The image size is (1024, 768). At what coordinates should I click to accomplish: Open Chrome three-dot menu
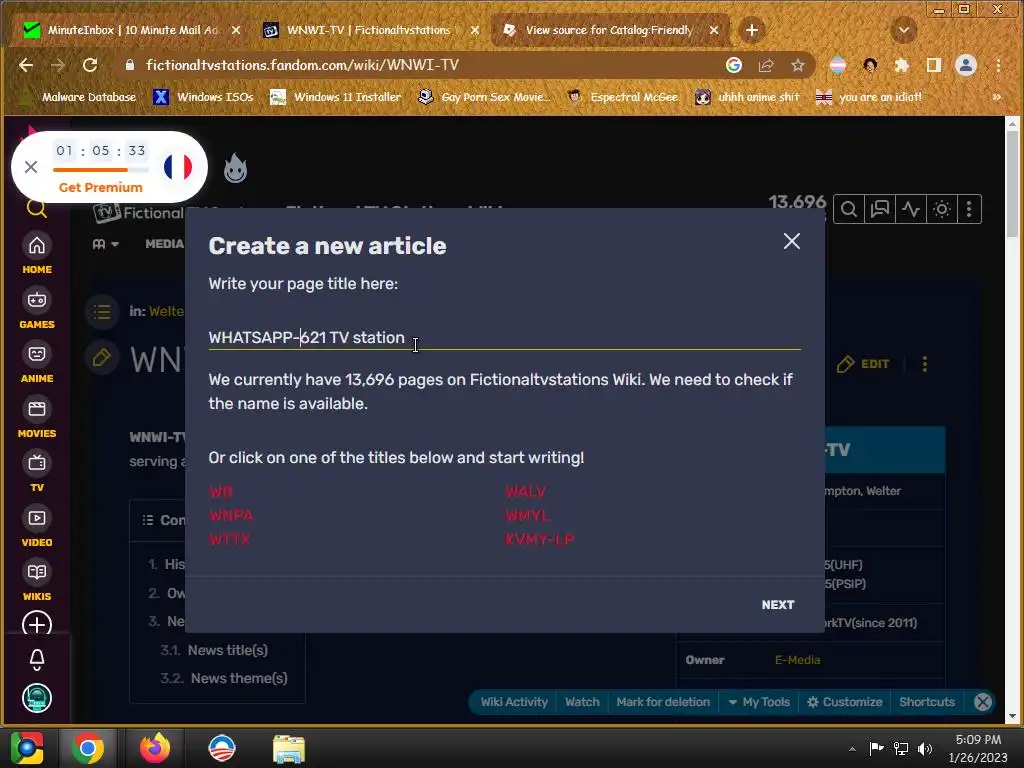click(998, 65)
